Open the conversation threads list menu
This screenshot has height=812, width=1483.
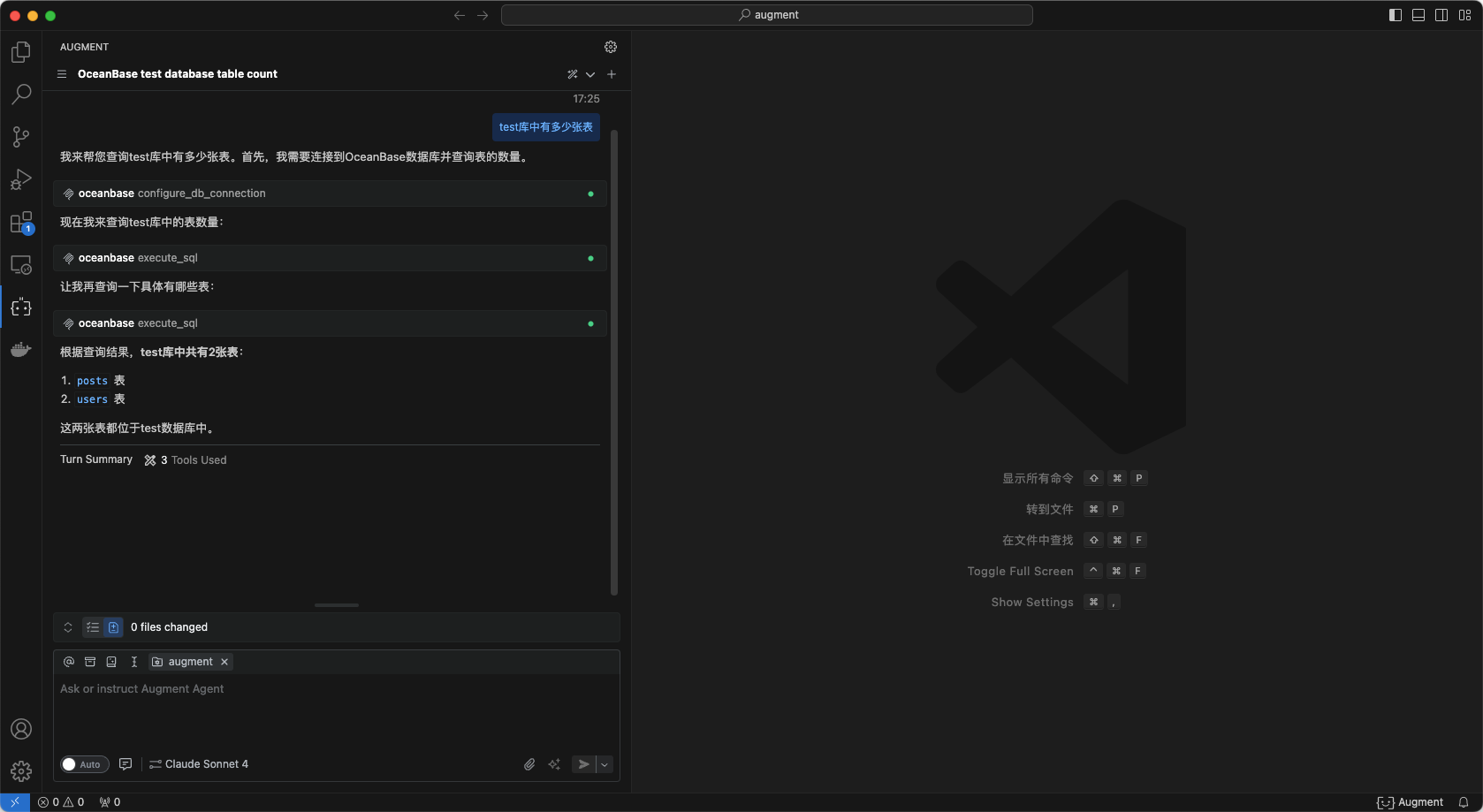click(x=62, y=74)
